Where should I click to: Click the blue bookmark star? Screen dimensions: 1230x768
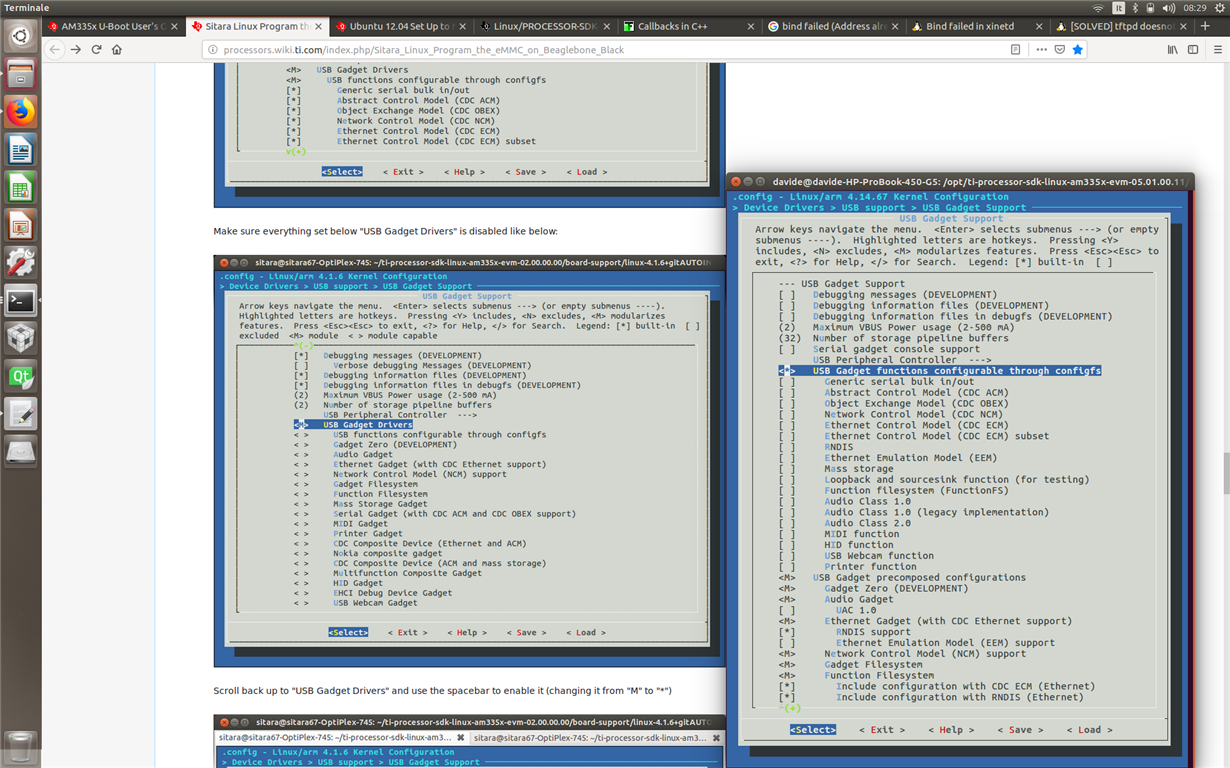pos(1078,49)
